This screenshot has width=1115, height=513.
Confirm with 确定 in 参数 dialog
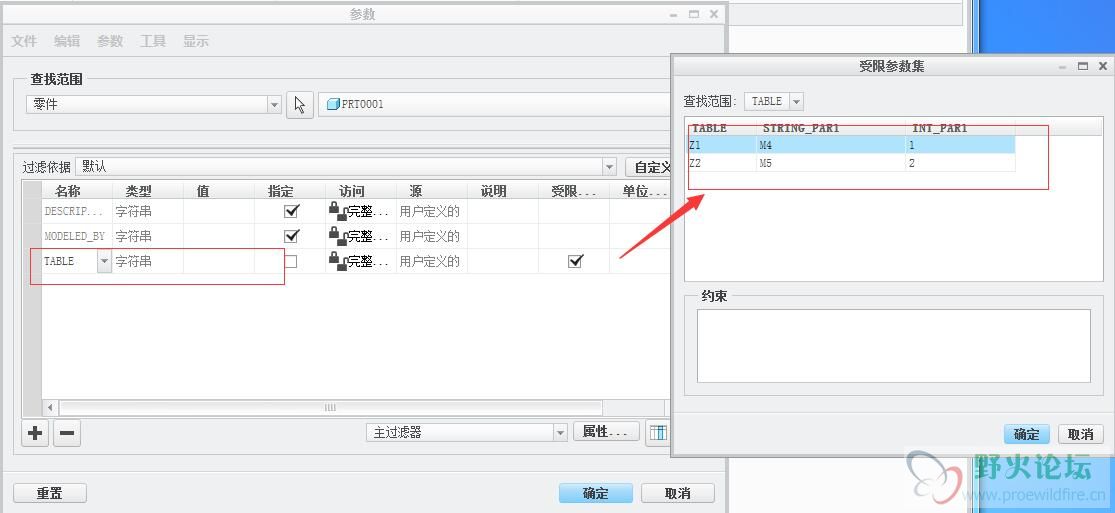click(596, 493)
